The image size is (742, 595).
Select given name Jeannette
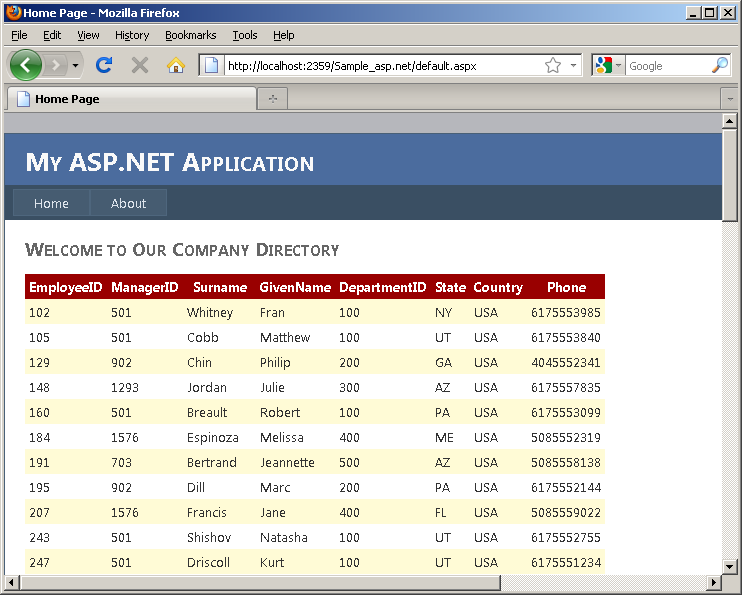(287, 462)
